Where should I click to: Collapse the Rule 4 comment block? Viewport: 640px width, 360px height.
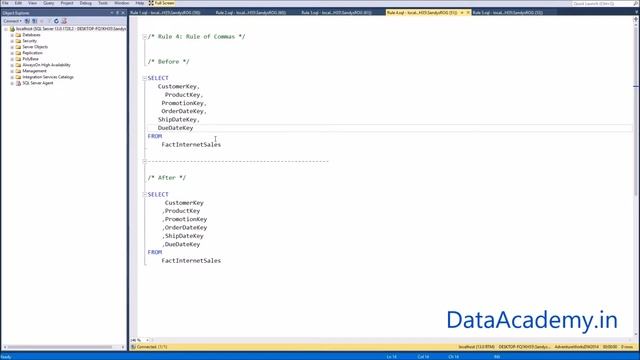144,37
